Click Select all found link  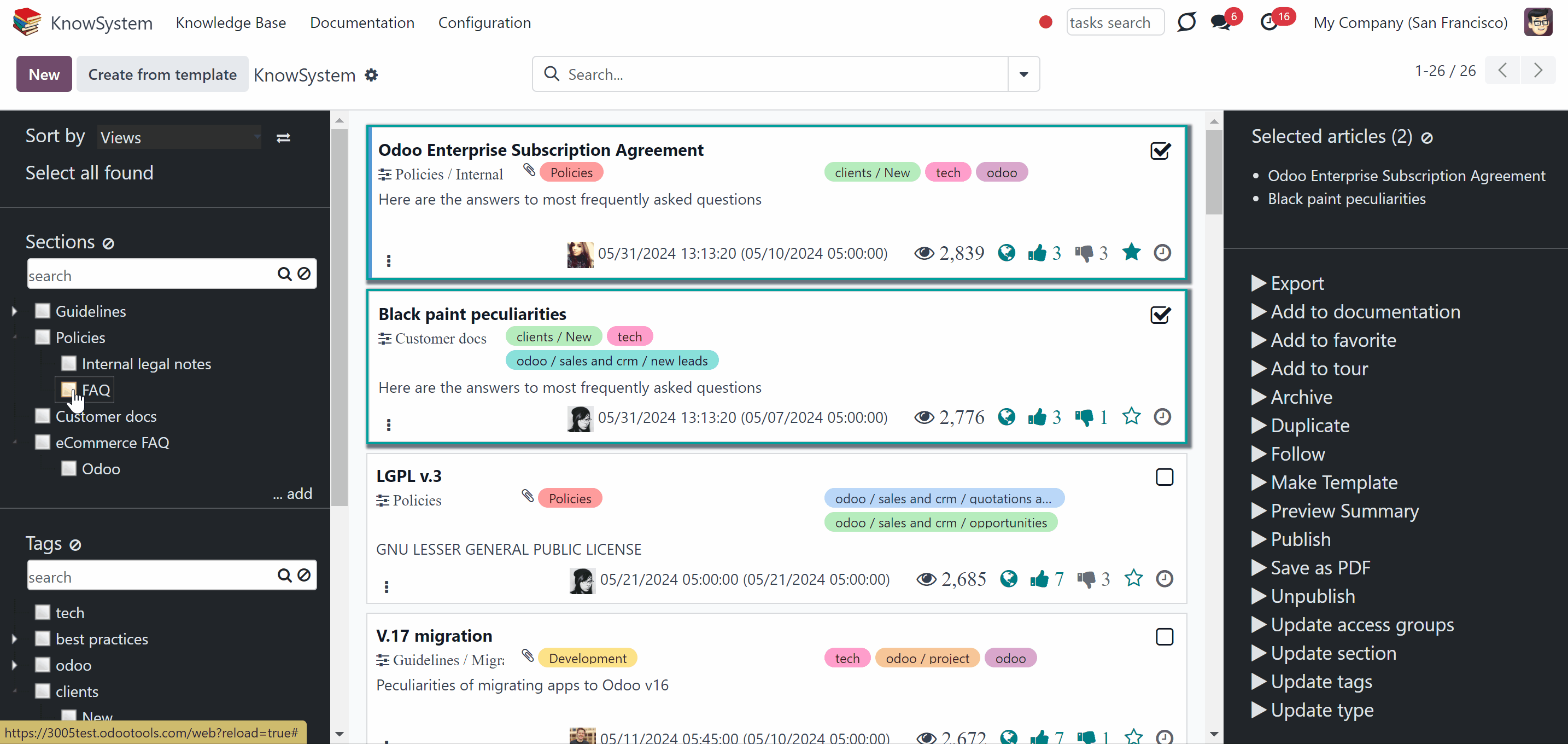[90, 173]
